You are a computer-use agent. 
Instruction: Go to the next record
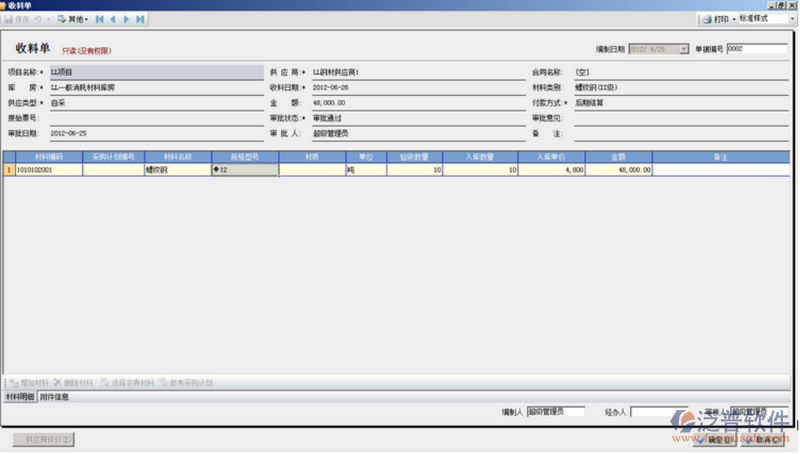pyautogui.click(x=127, y=19)
